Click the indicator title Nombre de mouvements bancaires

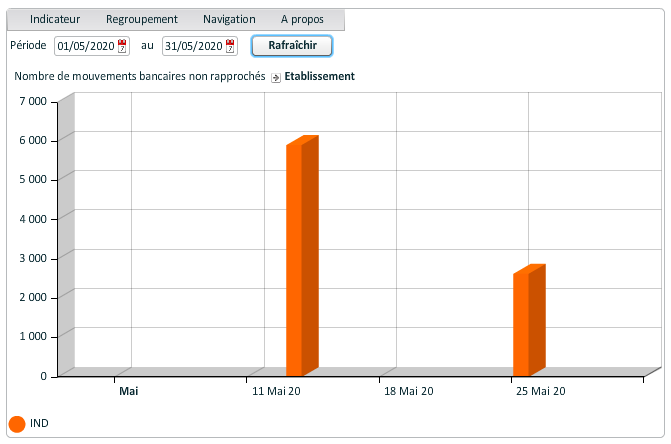140,76
